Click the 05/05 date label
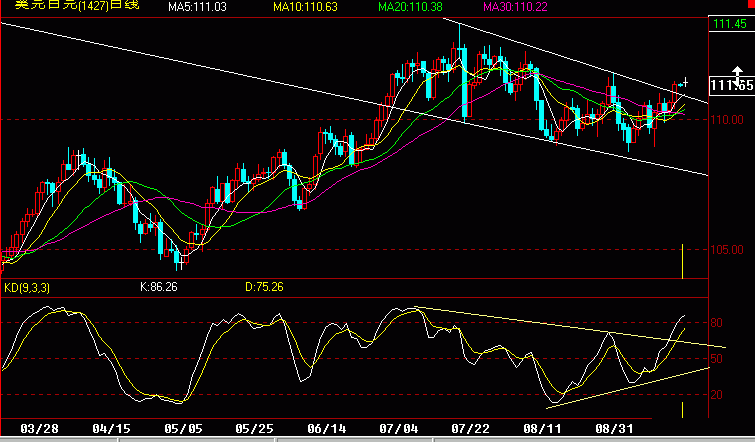 [x=183, y=429]
